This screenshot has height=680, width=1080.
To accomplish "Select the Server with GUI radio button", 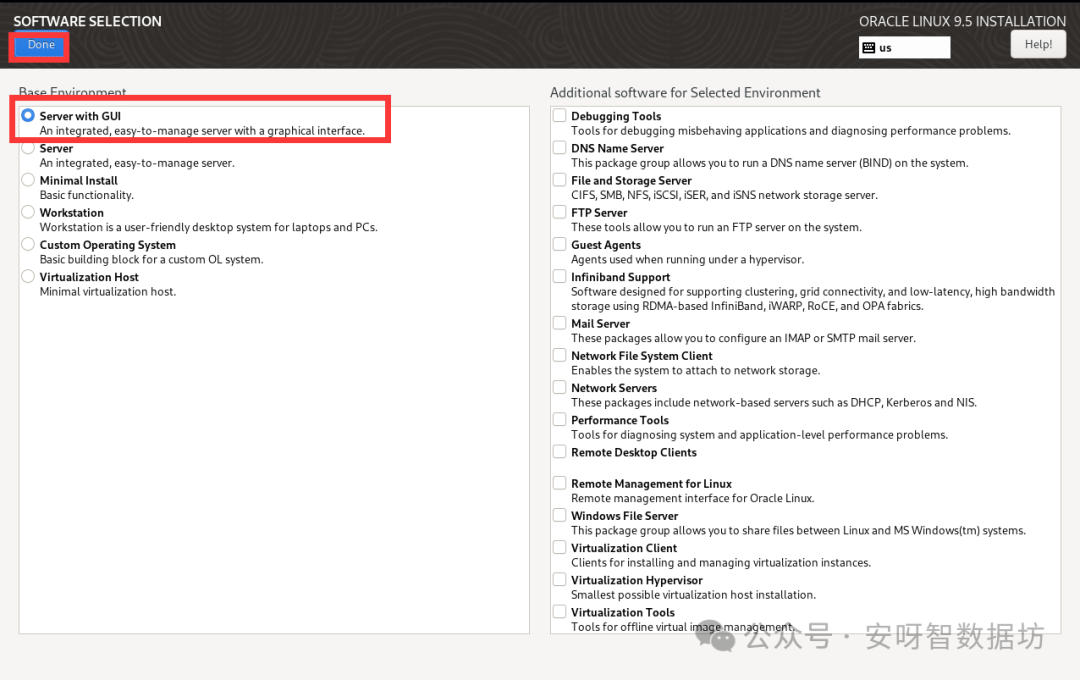I will click(28, 116).
